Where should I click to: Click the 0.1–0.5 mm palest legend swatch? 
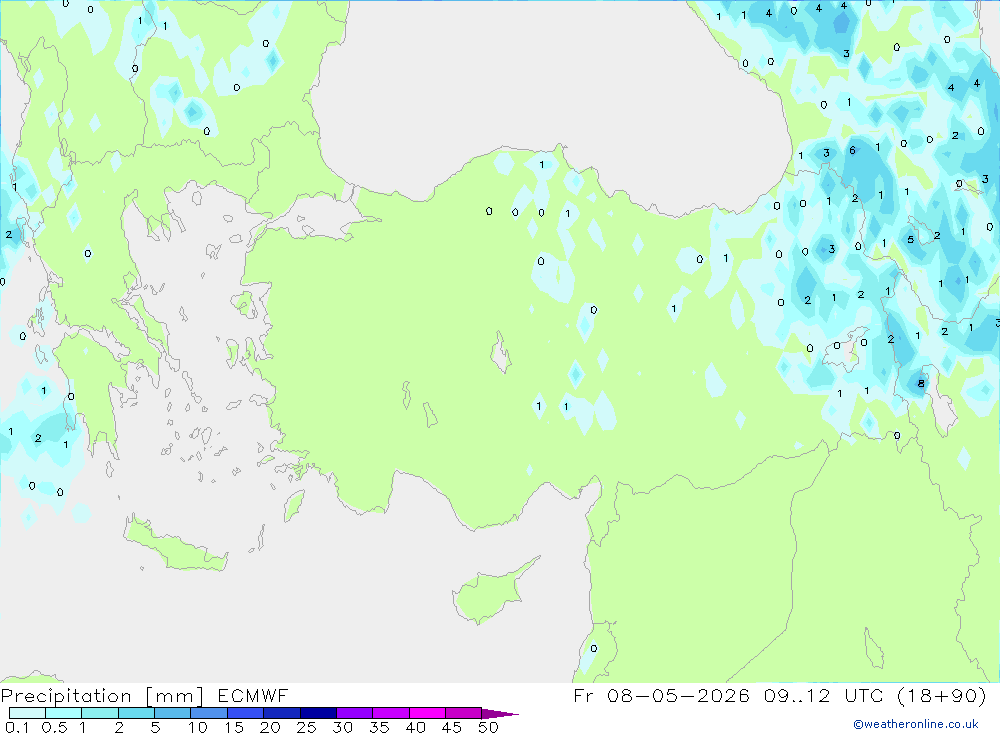tap(27, 713)
